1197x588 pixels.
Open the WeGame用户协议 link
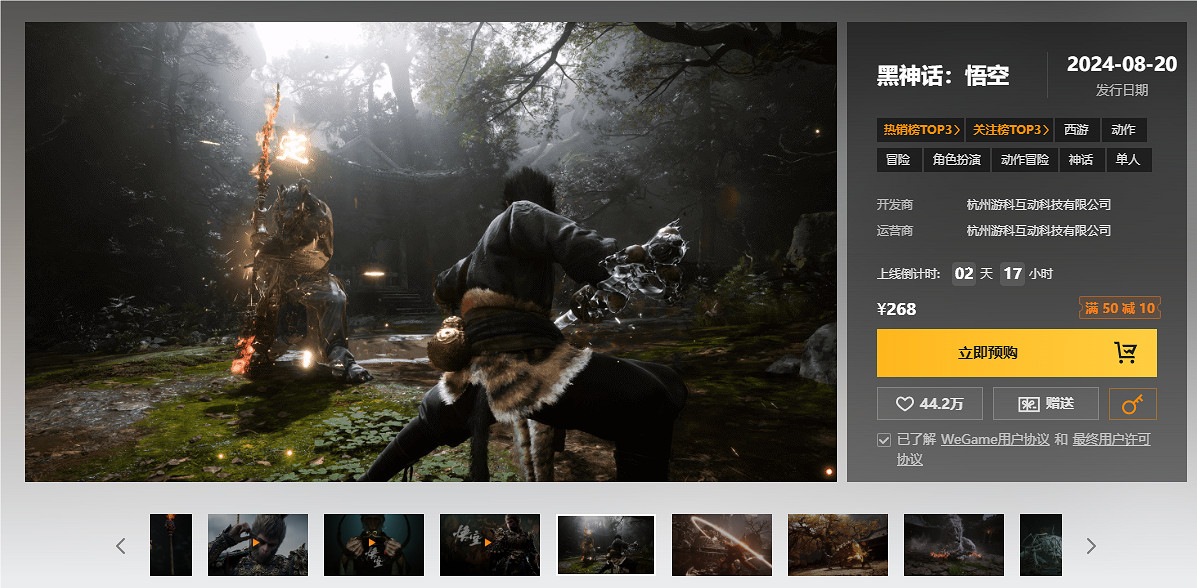click(995, 439)
